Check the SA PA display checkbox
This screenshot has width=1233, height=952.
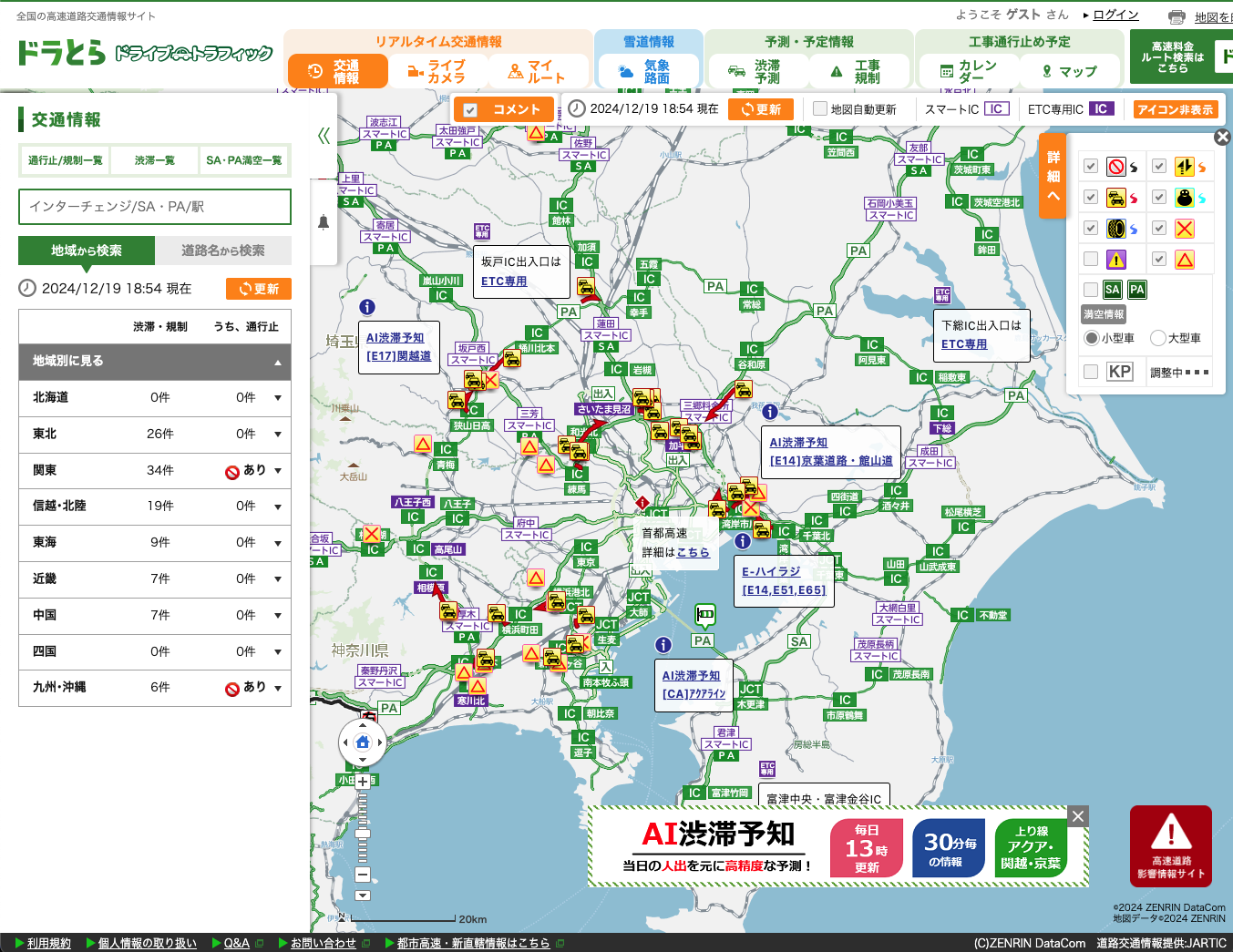tap(1091, 290)
